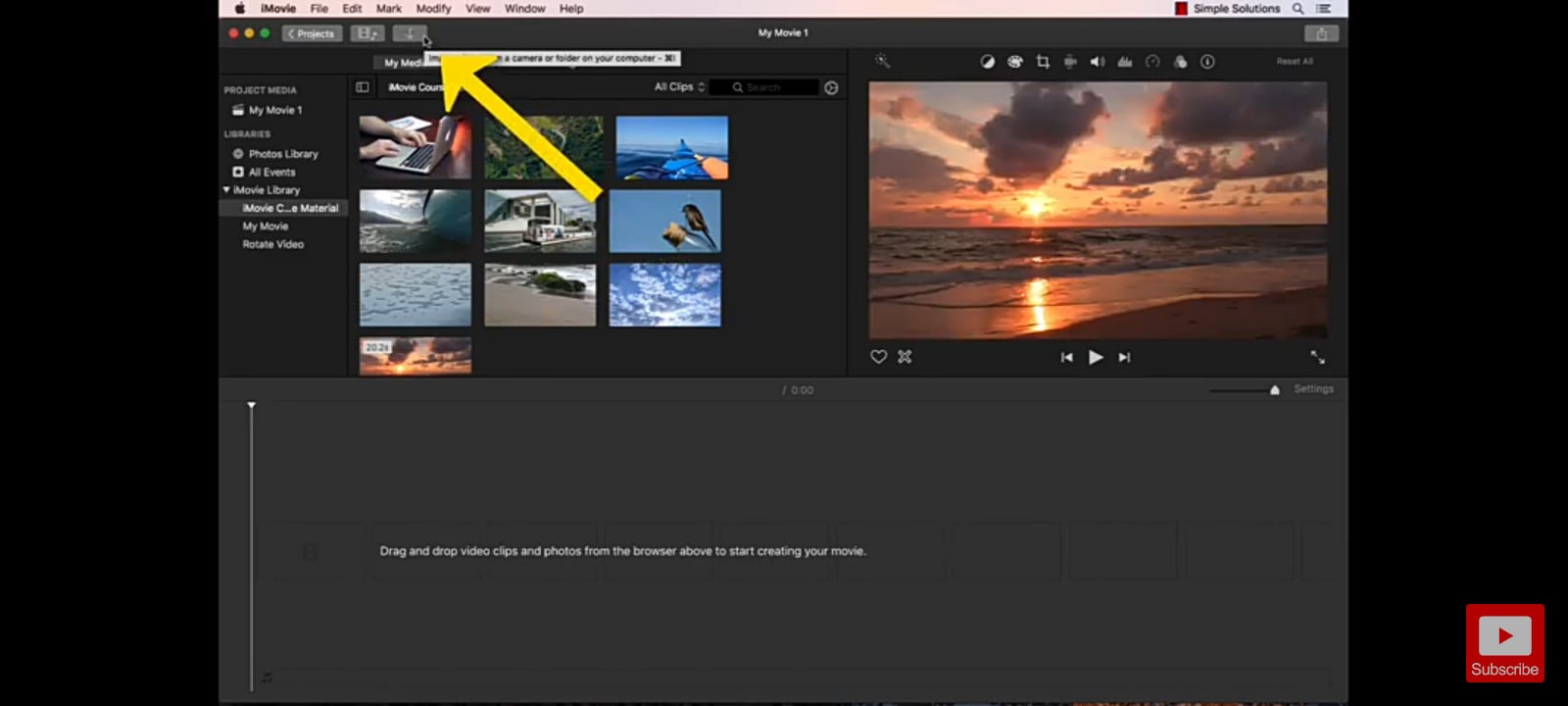Skip to next clip in viewer

1124,358
